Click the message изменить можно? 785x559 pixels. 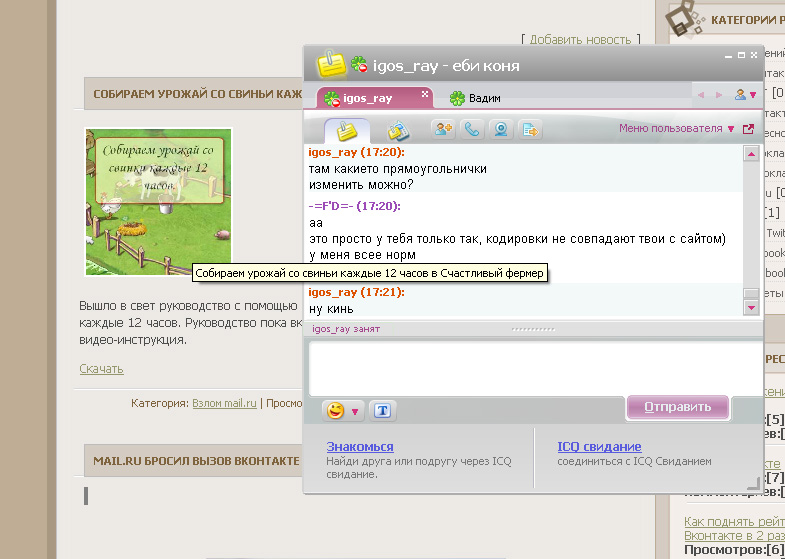click(361, 185)
